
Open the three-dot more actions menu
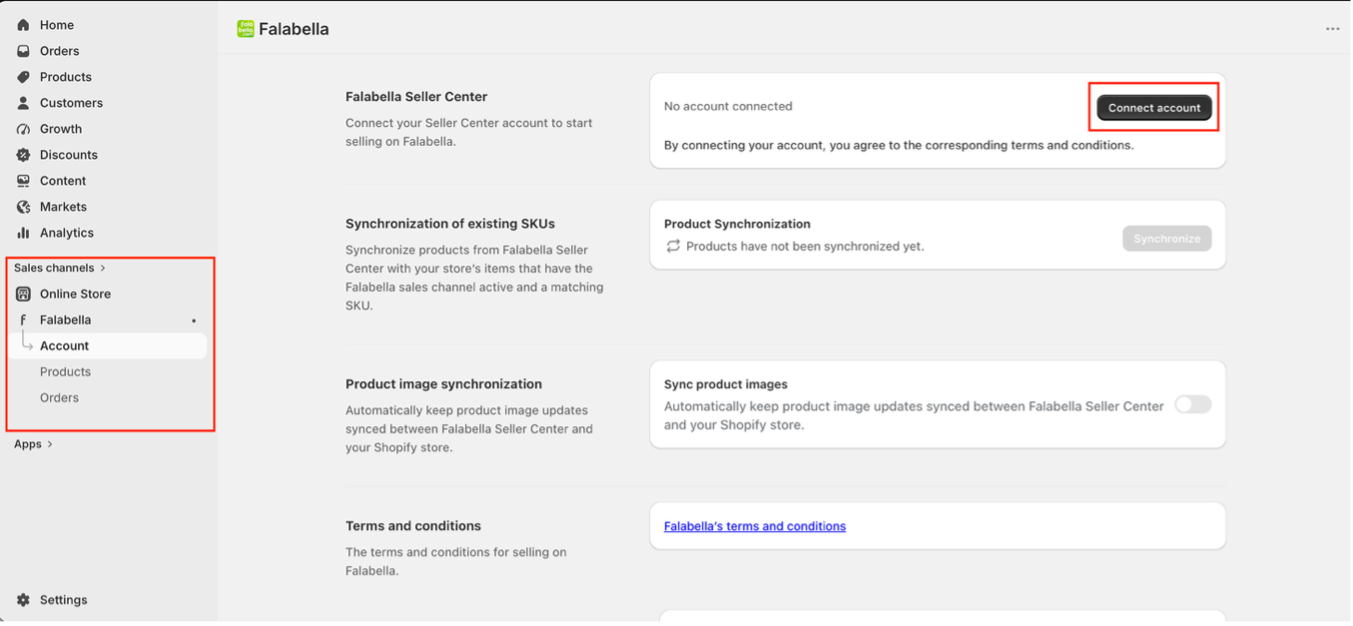pos(1332,29)
